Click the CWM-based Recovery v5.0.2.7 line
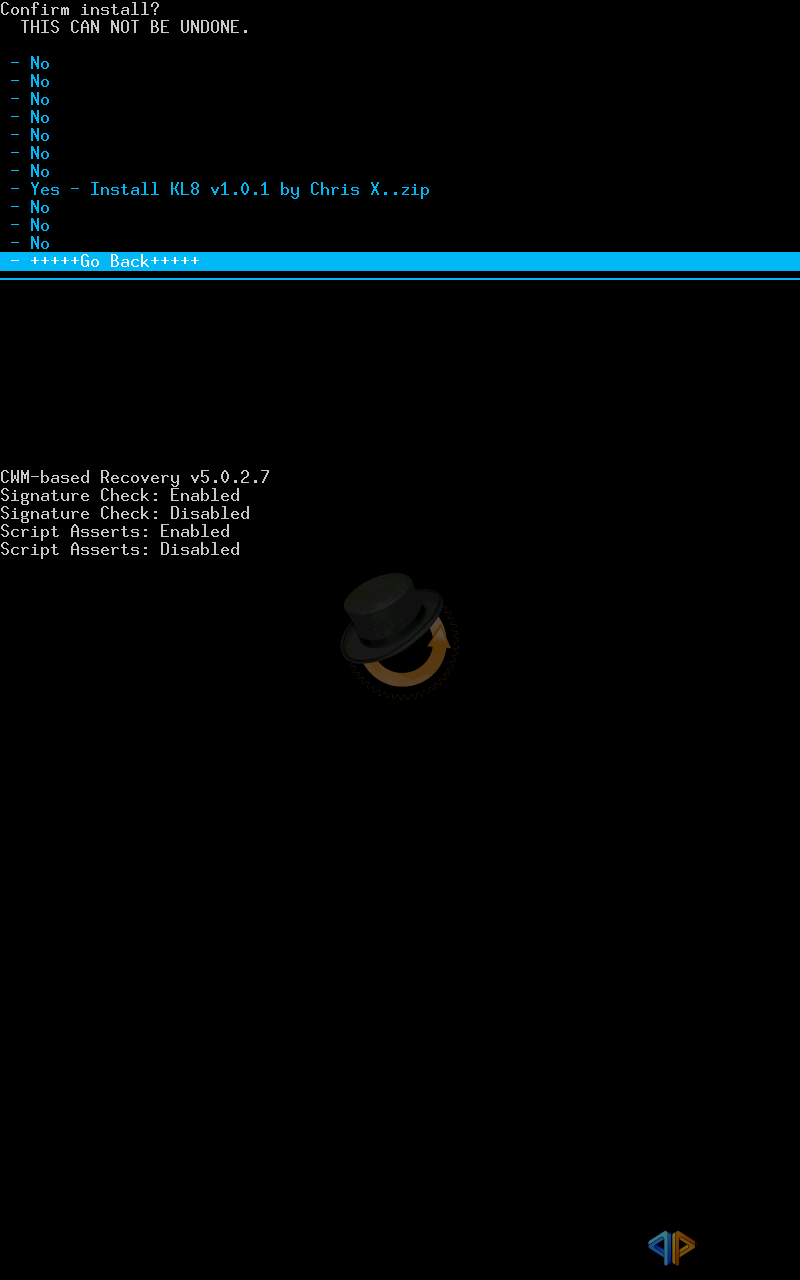Screen dimensions: 800x1280 pyautogui.click(x=135, y=477)
